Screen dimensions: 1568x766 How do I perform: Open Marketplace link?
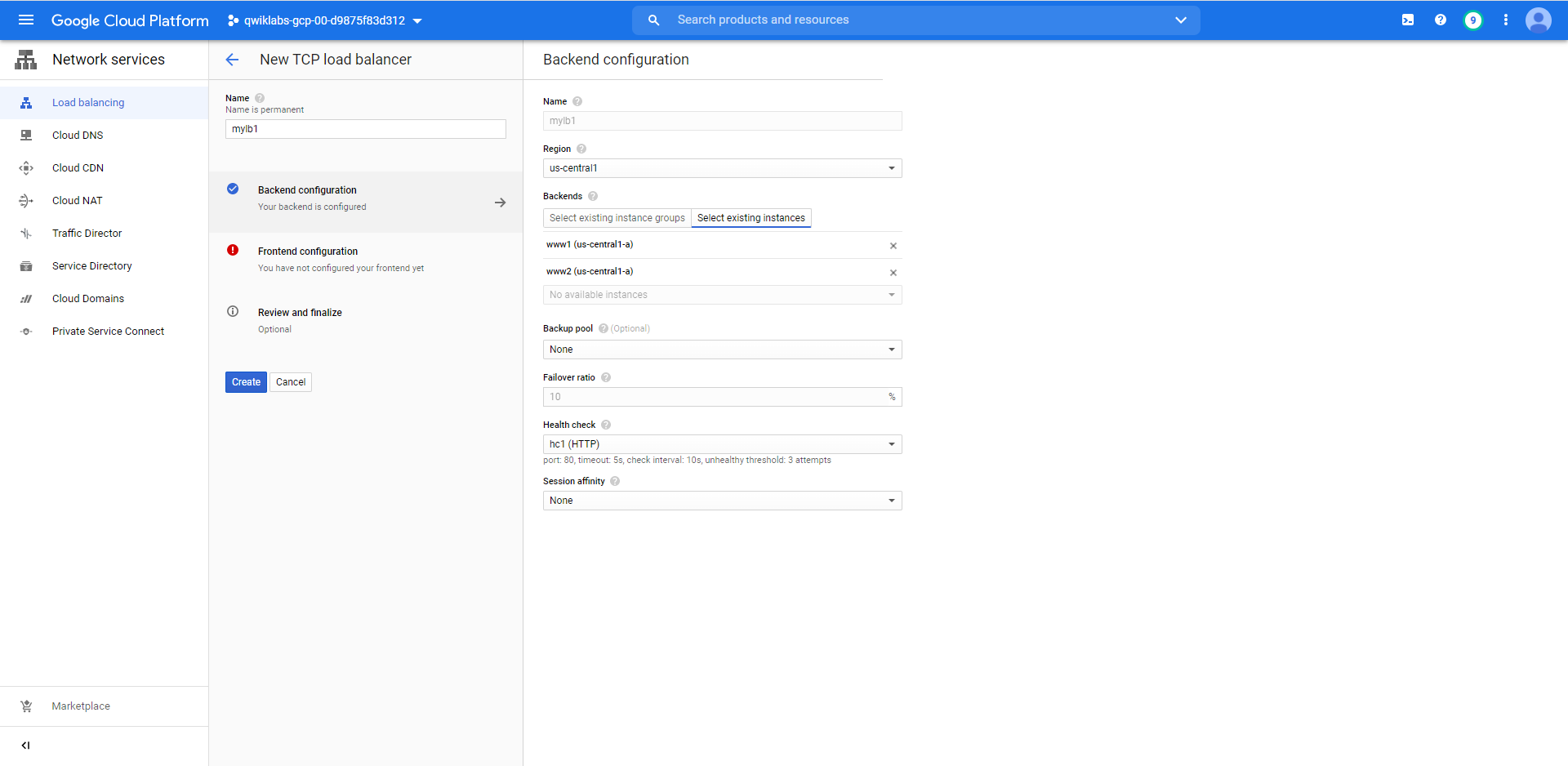(x=81, y=706)
